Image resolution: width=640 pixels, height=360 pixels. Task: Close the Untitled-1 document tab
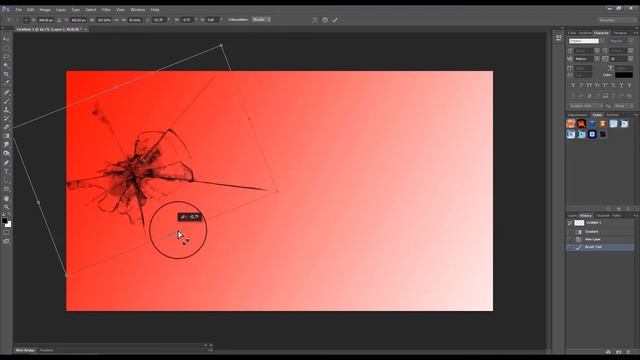(x=86, y=29)
